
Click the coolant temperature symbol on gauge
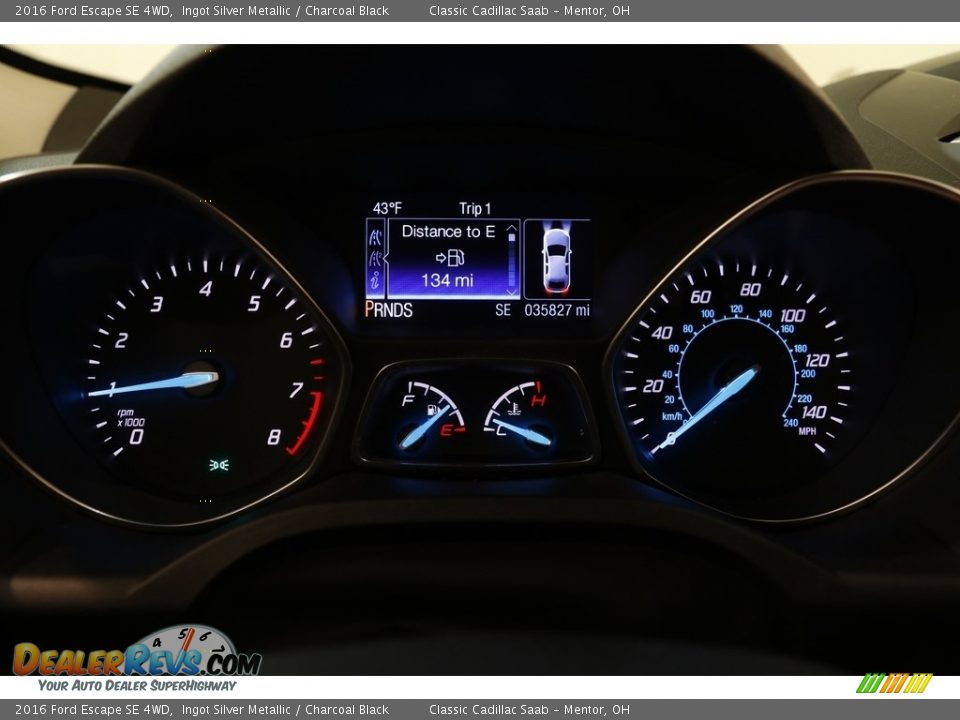pos(512,408)
